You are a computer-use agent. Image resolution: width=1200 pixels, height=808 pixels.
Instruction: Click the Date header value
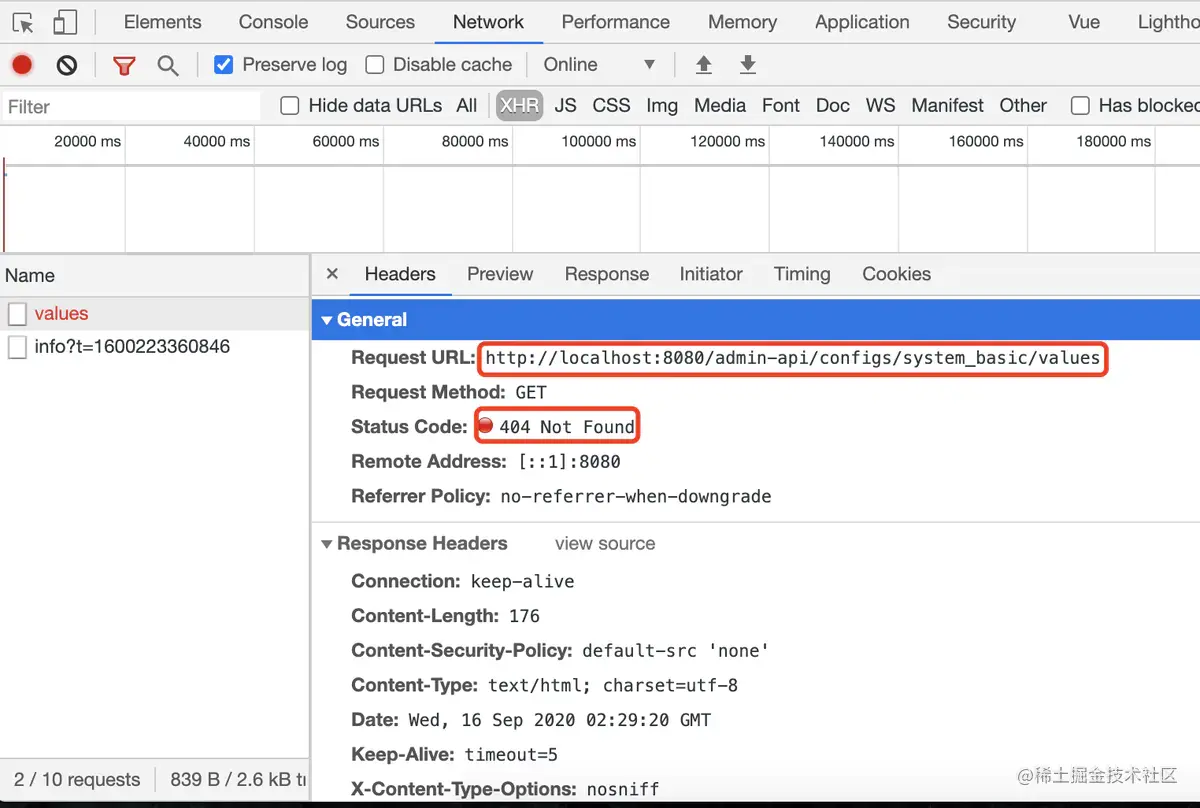(x=560, y=720)
